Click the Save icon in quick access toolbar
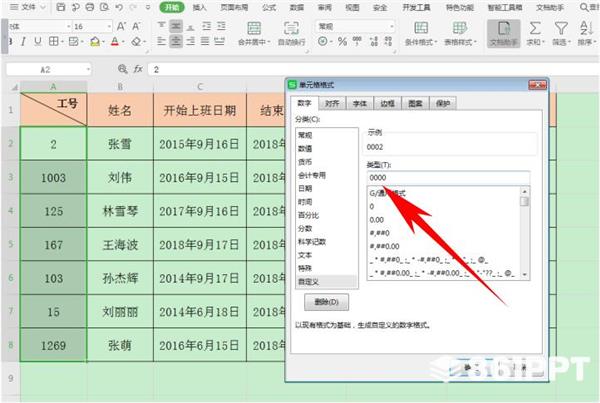The width and height of the screenshot is (600, 403). tap(60, 7)
